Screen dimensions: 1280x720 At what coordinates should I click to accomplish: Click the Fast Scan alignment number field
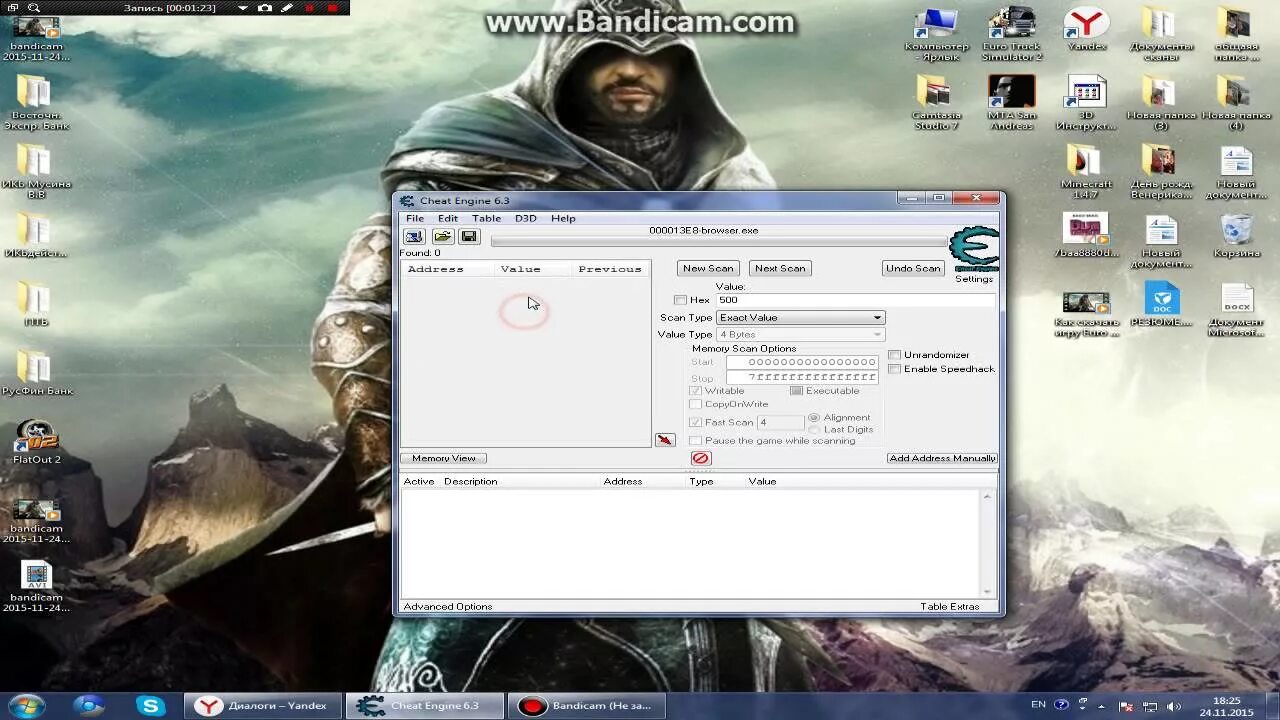coord(780,422)
